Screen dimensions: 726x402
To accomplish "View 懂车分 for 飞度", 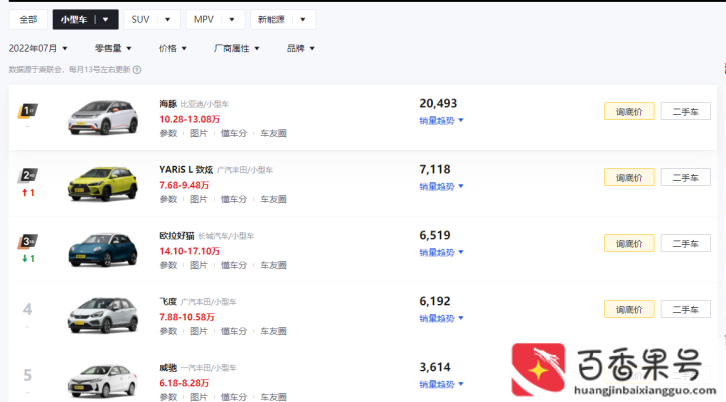I will 234,331.
